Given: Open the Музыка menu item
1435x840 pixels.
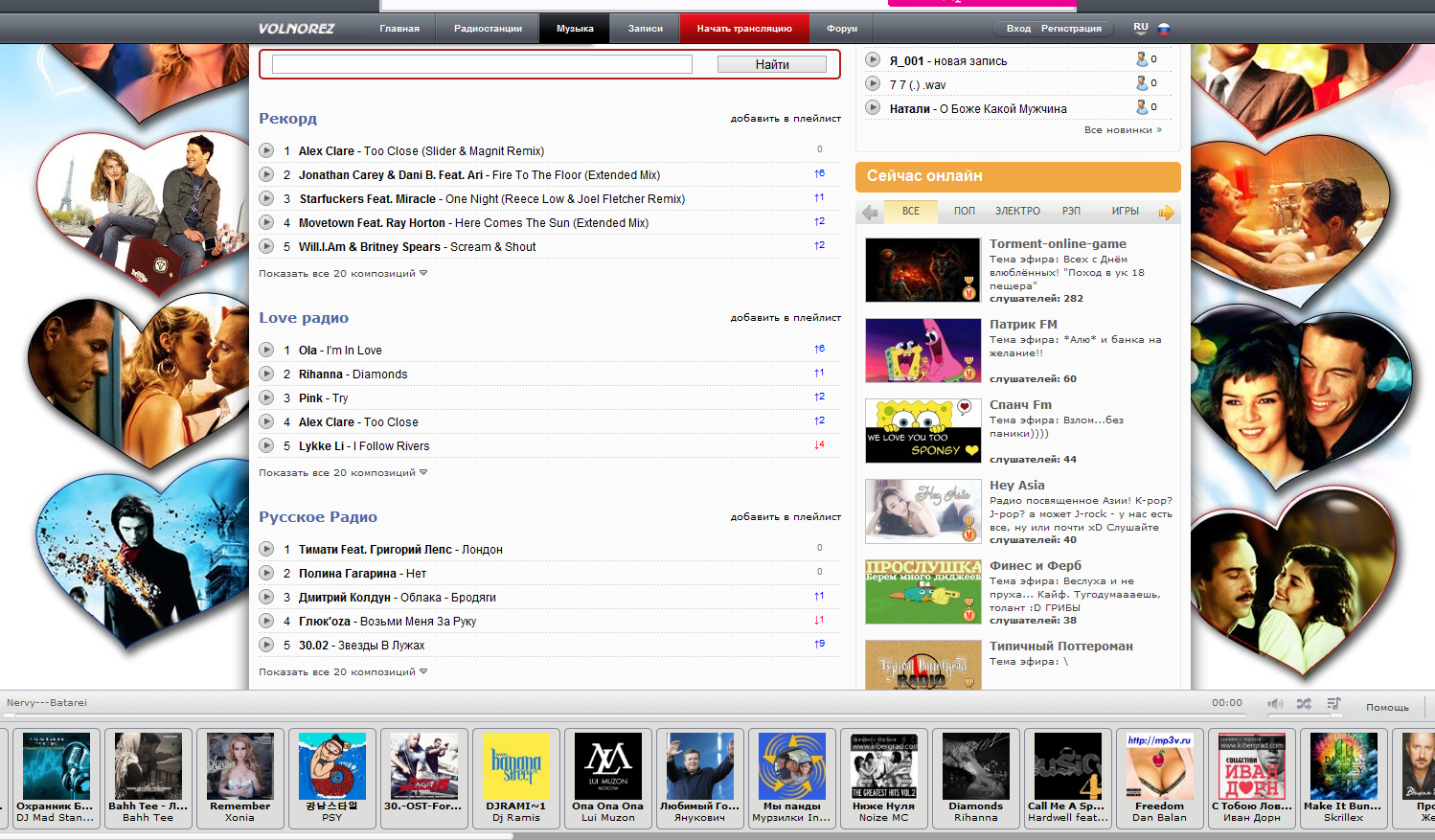Looking at the screenshot, I should pyautogui.click(x=575, y=29).
